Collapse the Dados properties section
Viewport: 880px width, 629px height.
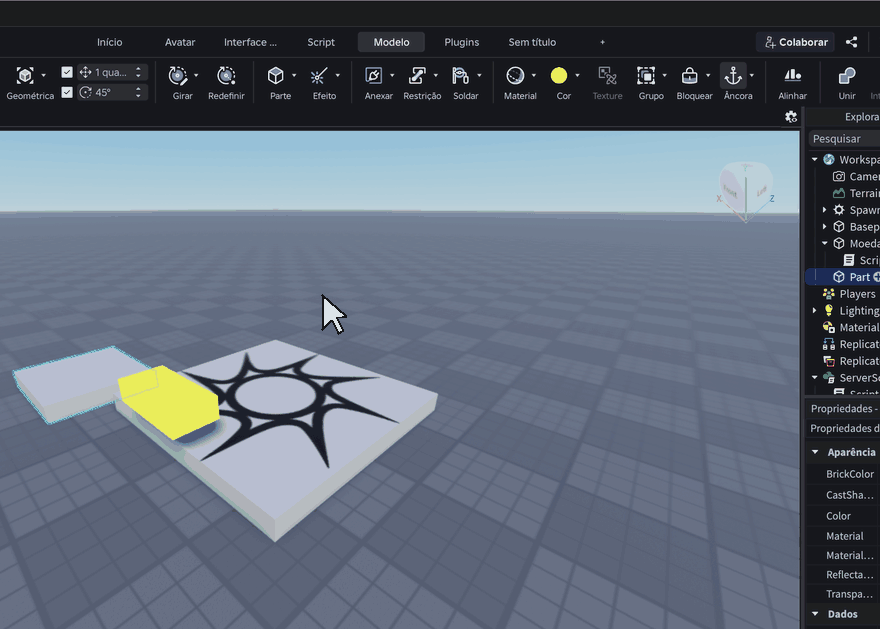815,614
